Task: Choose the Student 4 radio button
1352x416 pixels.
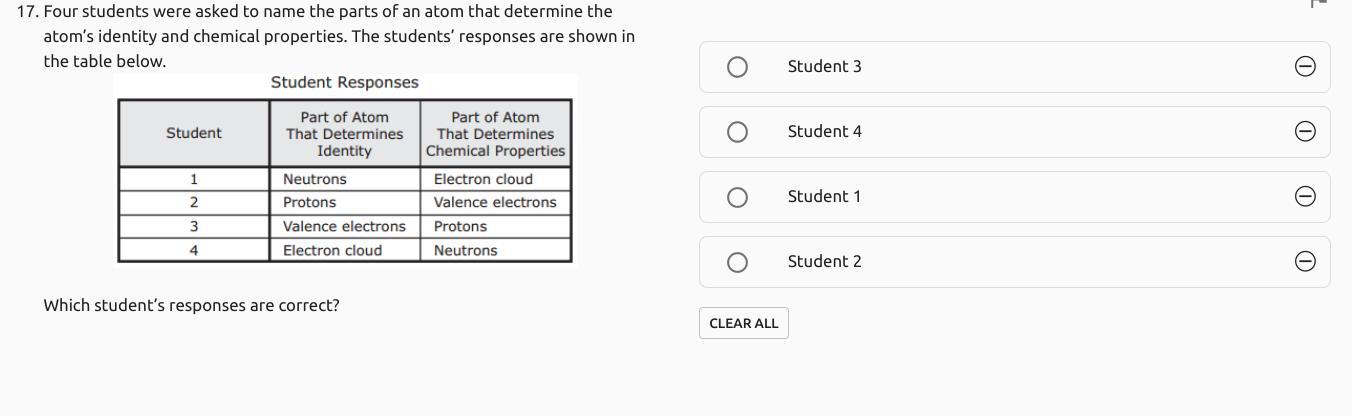Action: 737,132
